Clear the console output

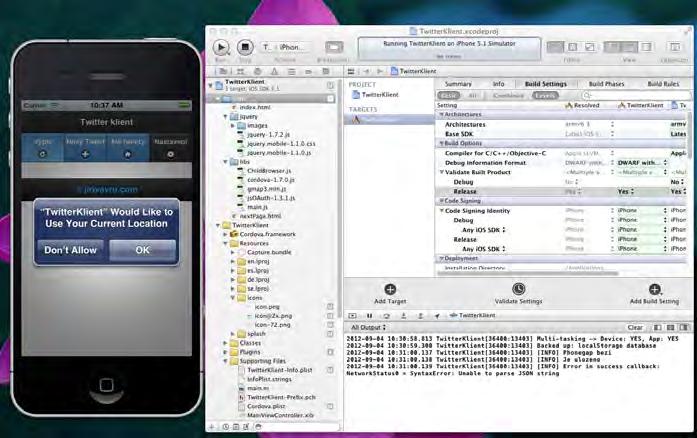coord(635,327)
